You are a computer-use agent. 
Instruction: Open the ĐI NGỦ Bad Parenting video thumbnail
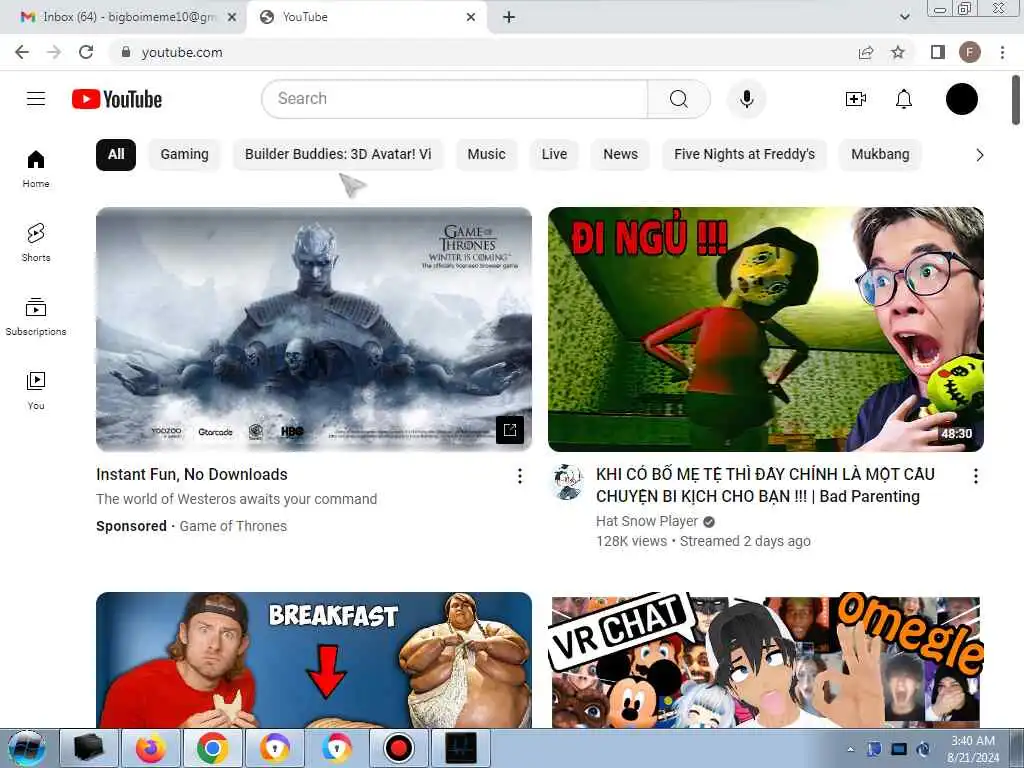765,329
